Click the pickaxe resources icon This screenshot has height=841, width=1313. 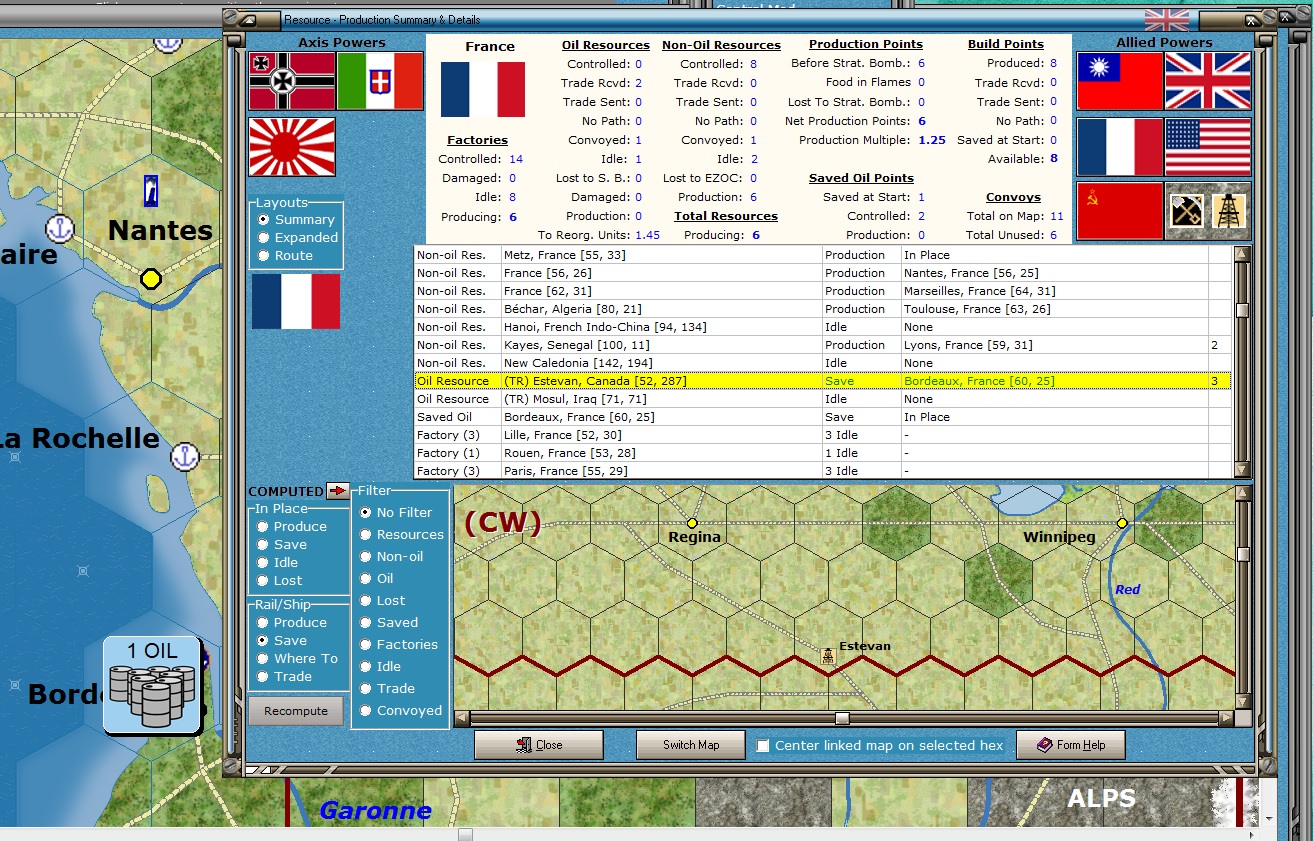(1186, 211)
